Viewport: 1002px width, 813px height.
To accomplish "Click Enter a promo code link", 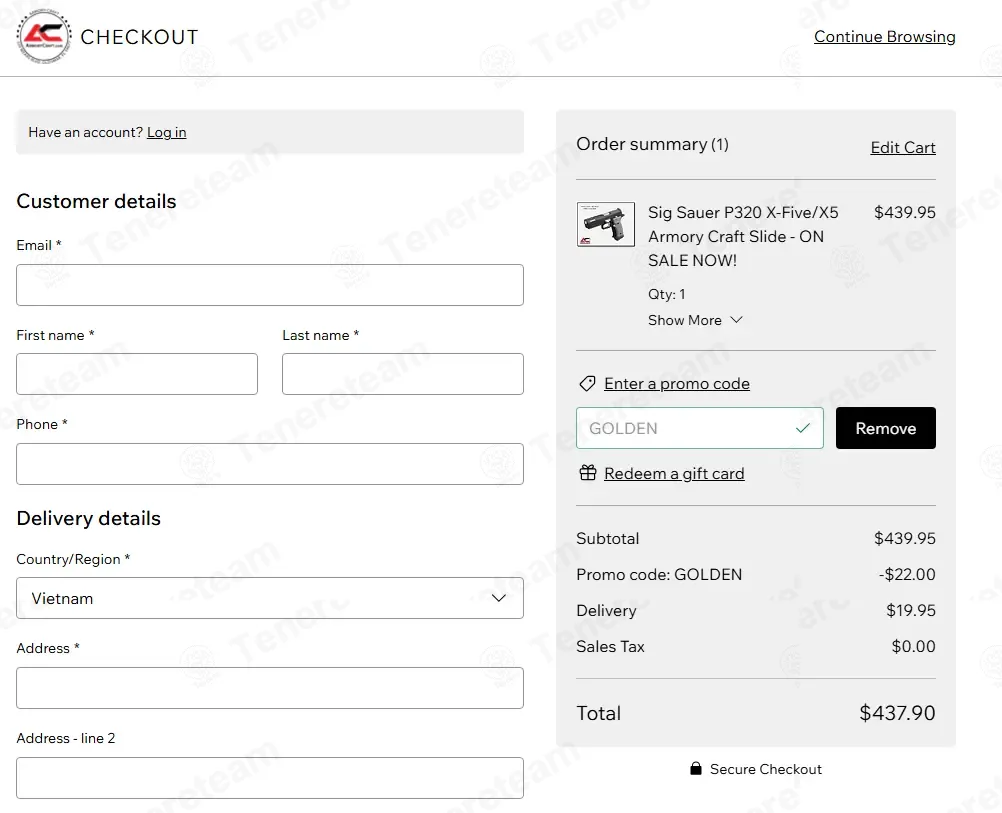I will tap(676, 384).
